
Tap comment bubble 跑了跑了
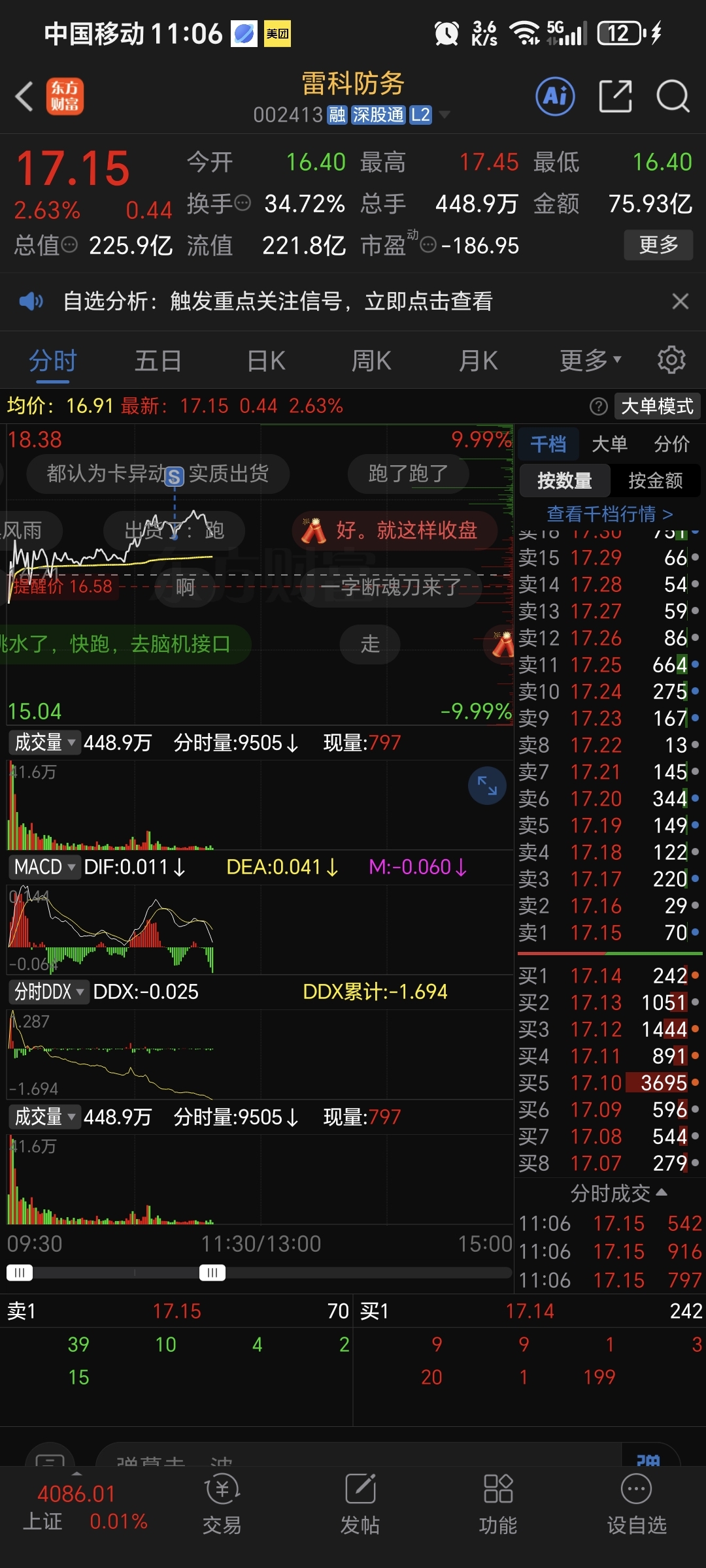408,474
